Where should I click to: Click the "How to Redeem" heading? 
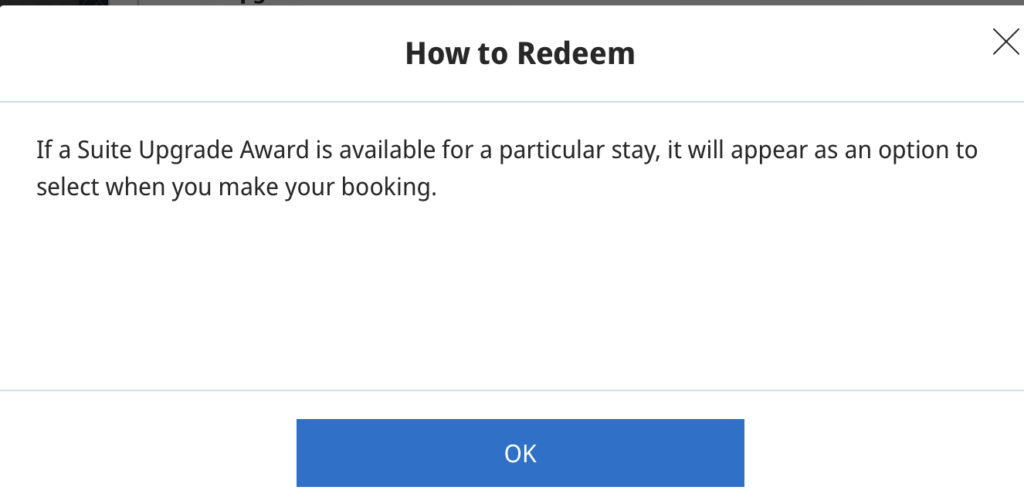519,53
